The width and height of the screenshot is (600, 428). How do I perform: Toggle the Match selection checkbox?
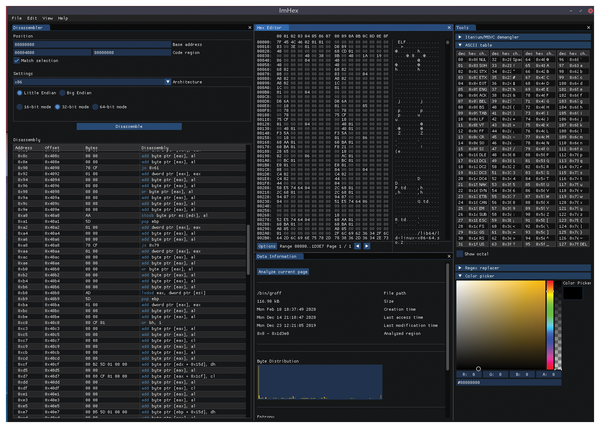[x=16, y=60]
